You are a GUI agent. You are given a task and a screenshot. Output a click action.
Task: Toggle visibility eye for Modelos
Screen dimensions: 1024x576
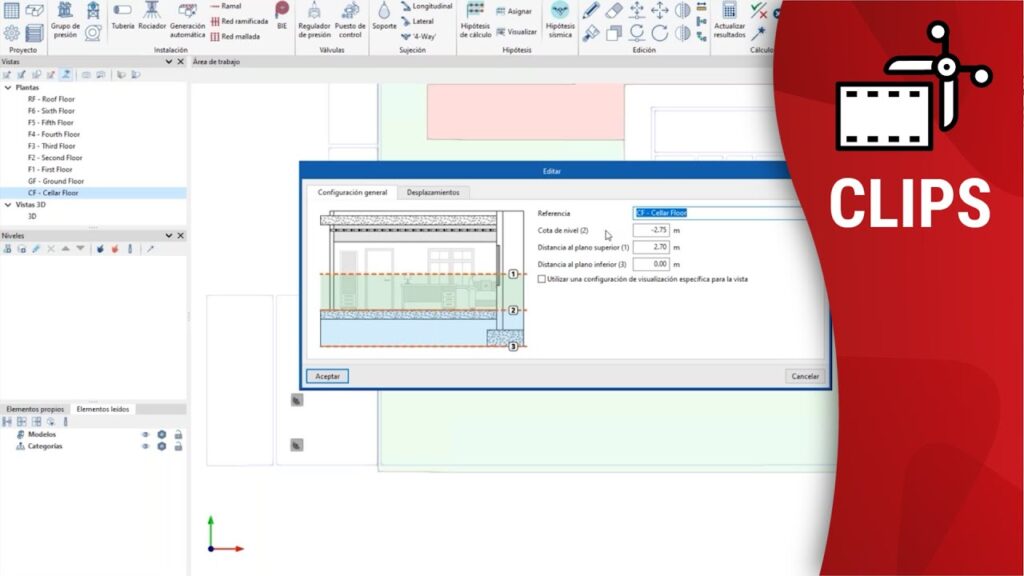pyautogui.click(x=145, y=435)
